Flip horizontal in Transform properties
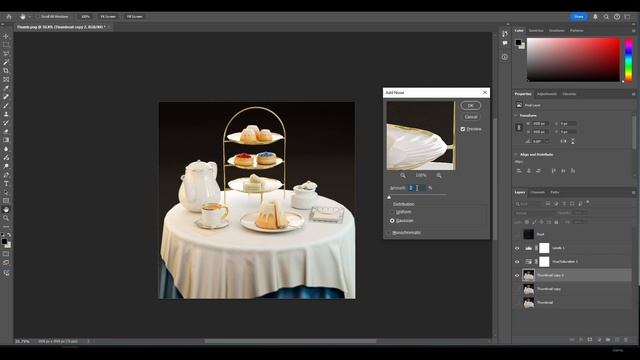This screenshot has height=360, width=640. [x=563, y=141]
